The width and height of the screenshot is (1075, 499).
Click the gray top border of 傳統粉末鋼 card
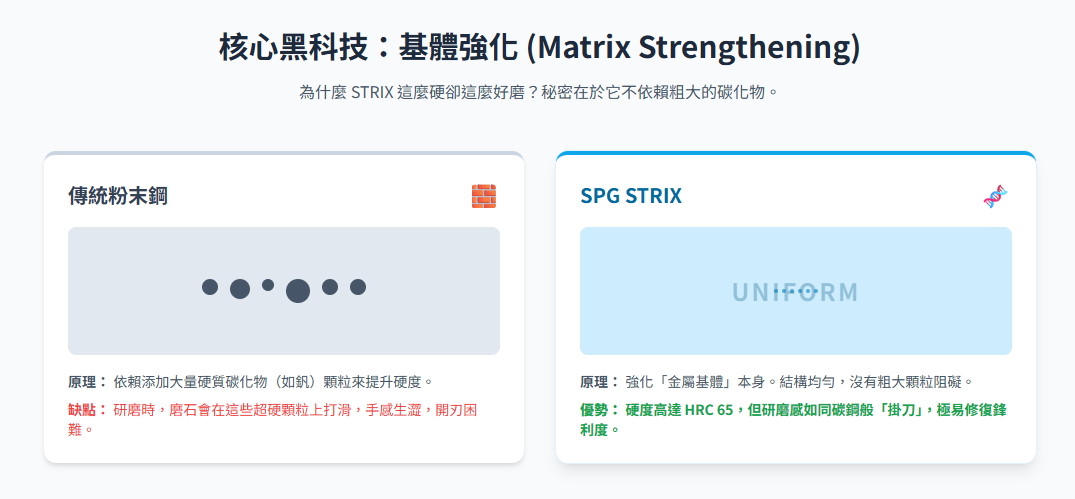(284, 154)
